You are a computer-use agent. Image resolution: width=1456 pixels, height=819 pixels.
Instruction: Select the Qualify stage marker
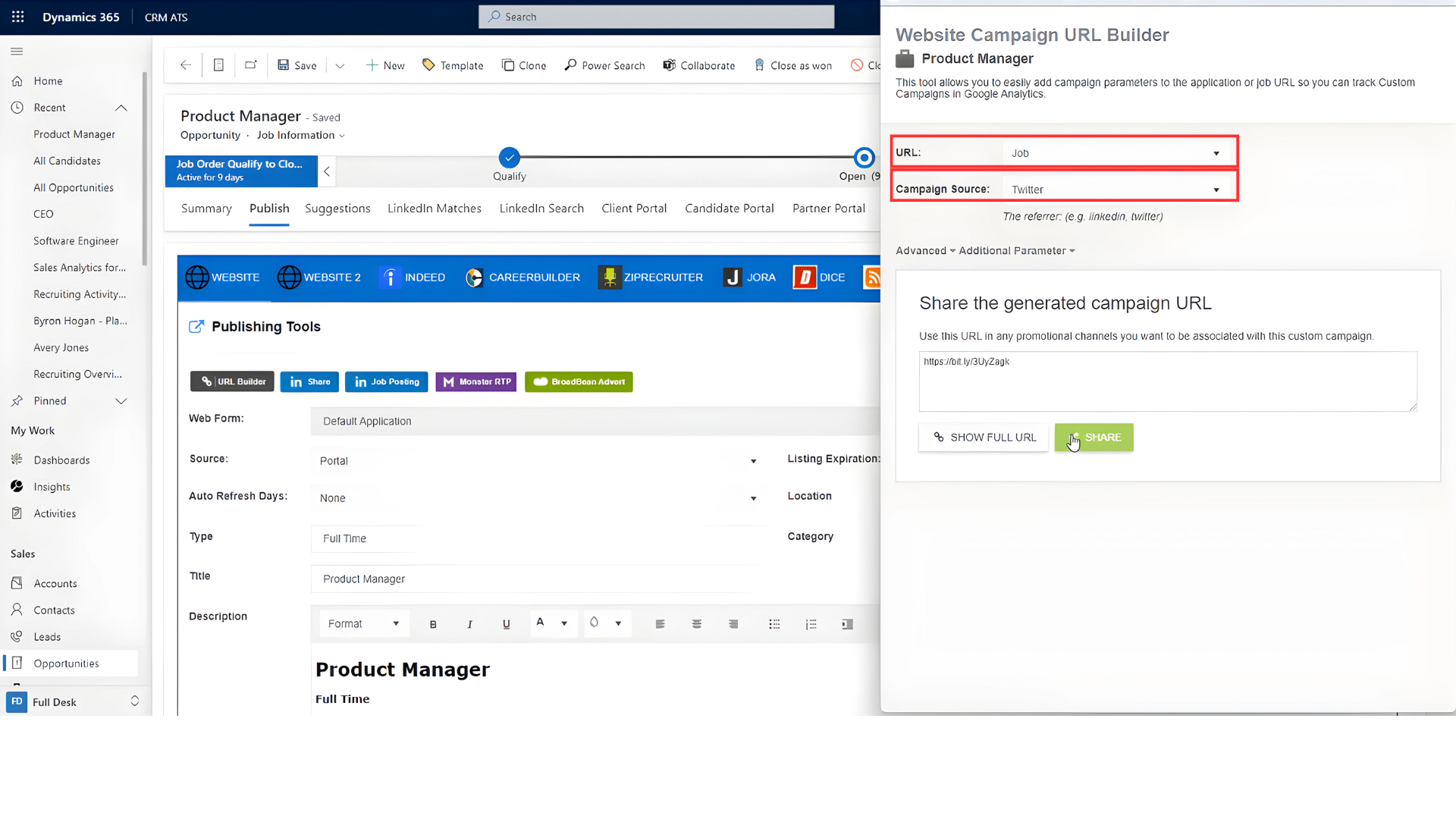(510, 158)
